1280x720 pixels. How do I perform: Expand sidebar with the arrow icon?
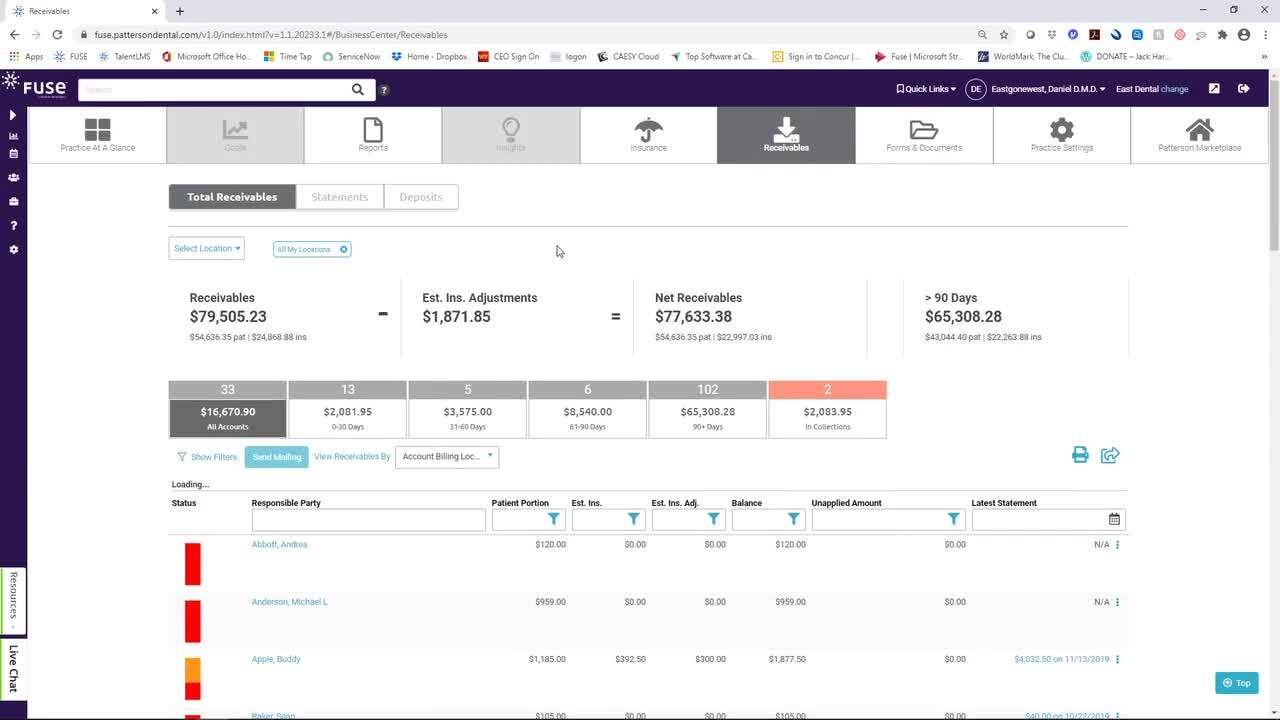point(13,115)
